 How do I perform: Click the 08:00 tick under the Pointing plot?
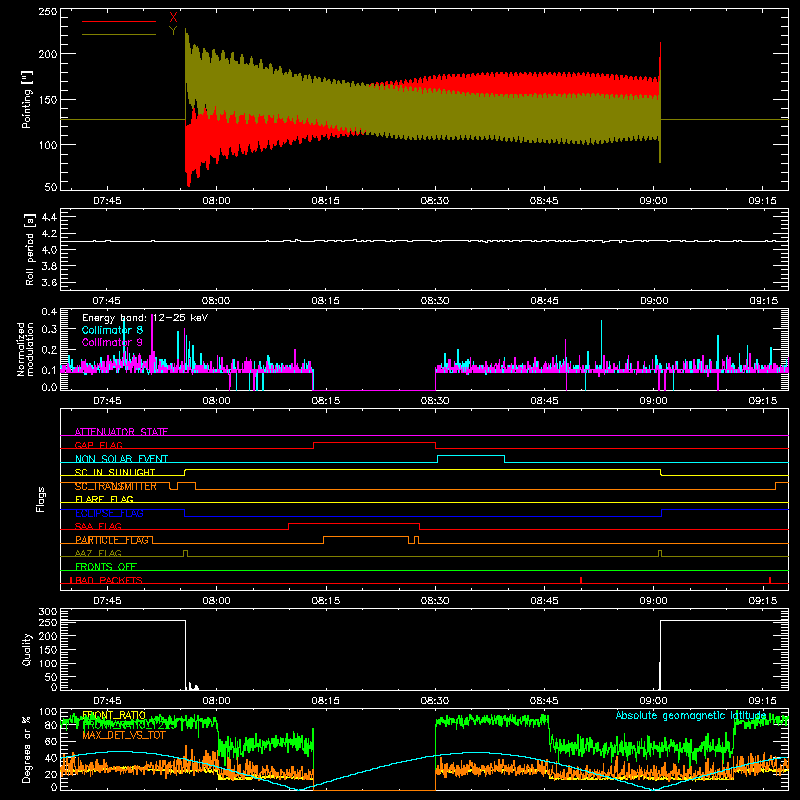(x=216, y=201)
